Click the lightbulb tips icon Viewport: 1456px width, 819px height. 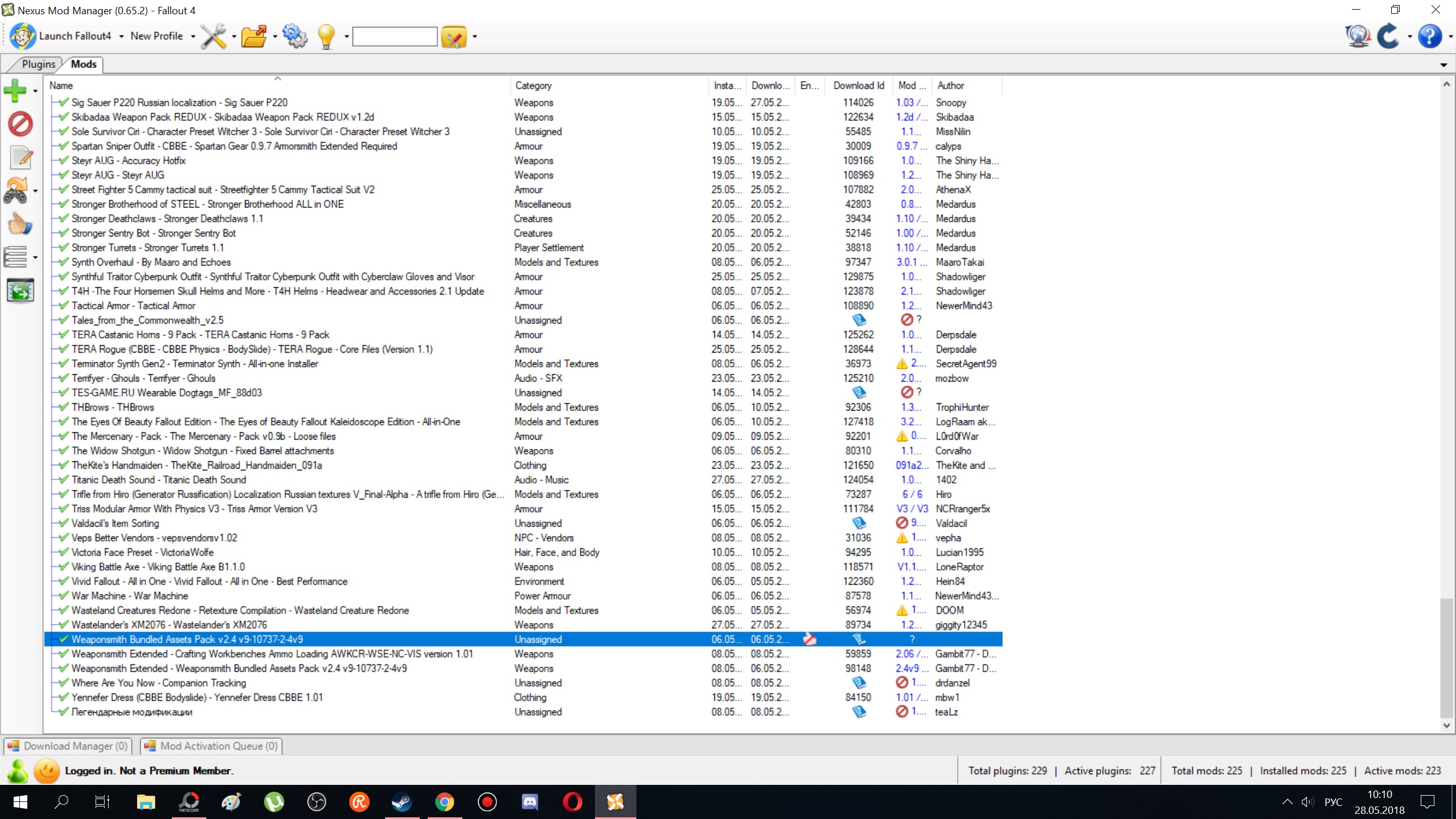pos(326,36)
